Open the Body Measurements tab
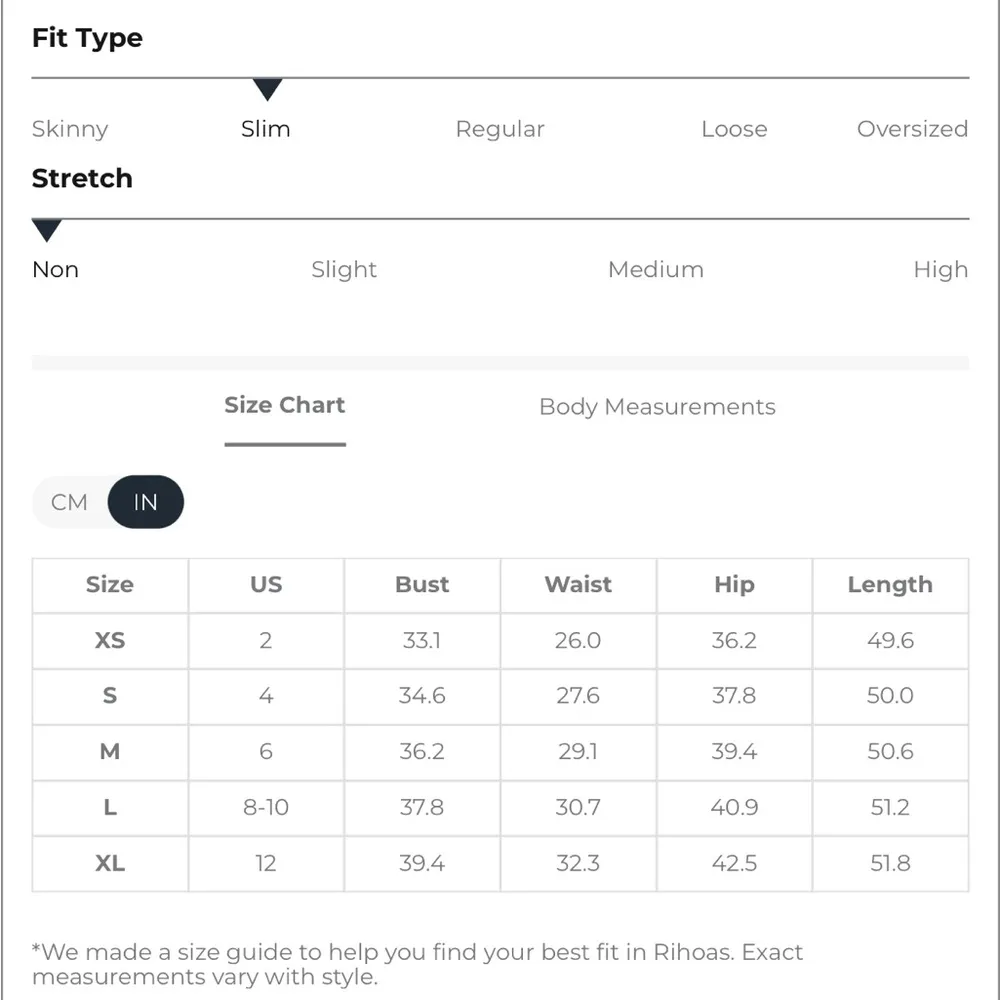The height and width of the screenshot is (1000, 1000). (657, 407)
